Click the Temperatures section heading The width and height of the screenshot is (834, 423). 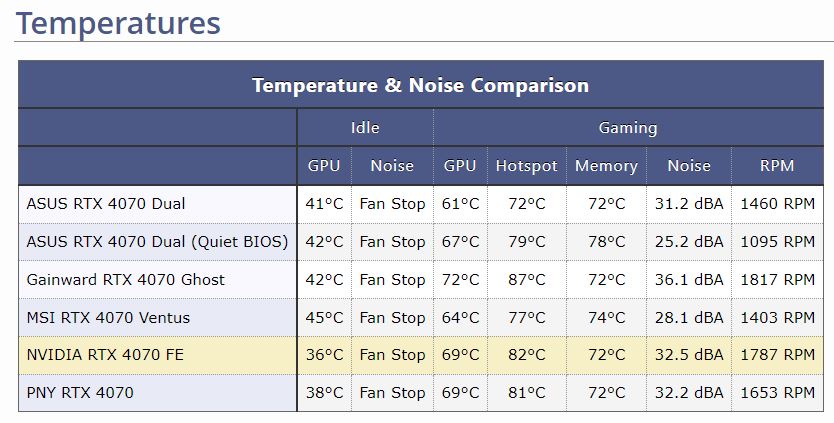[118, 24]
